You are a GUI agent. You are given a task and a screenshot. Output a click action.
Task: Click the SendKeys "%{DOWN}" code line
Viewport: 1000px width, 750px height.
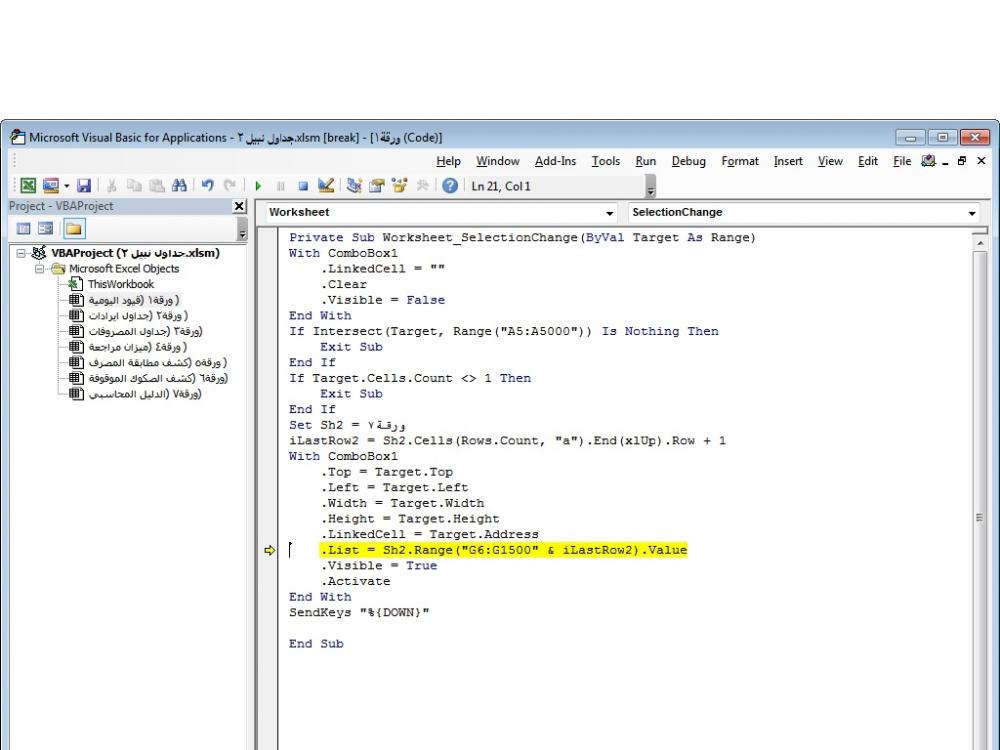pos(359,613)
